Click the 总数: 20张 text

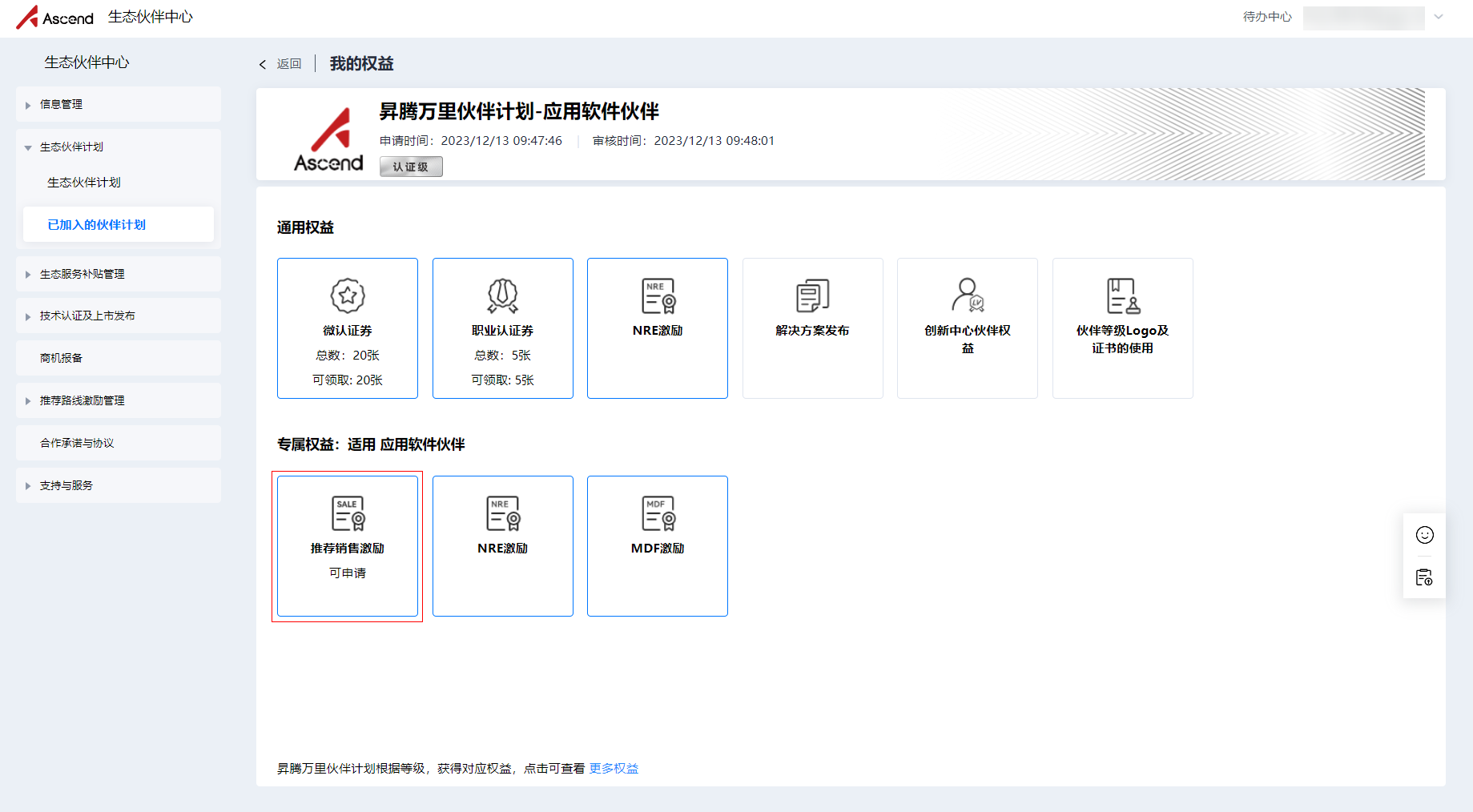pyautogui.click(x=348, y=355)
